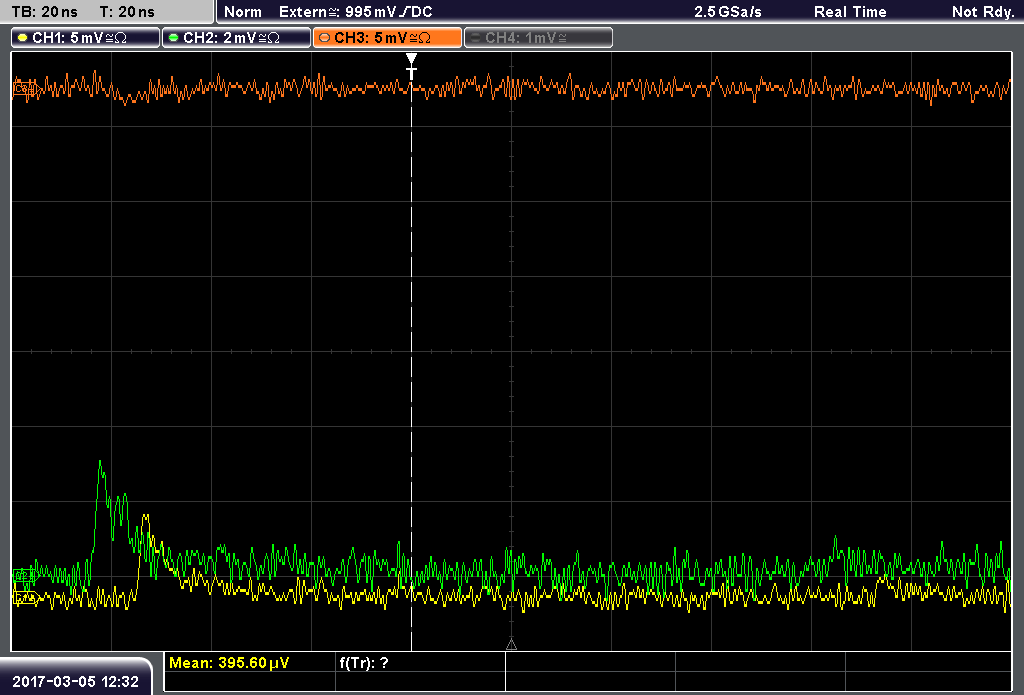This screenshot has width=1024, height=695.
Task: Click the Extern 995 mV trigger source readout
Action: tap(355, 12)
